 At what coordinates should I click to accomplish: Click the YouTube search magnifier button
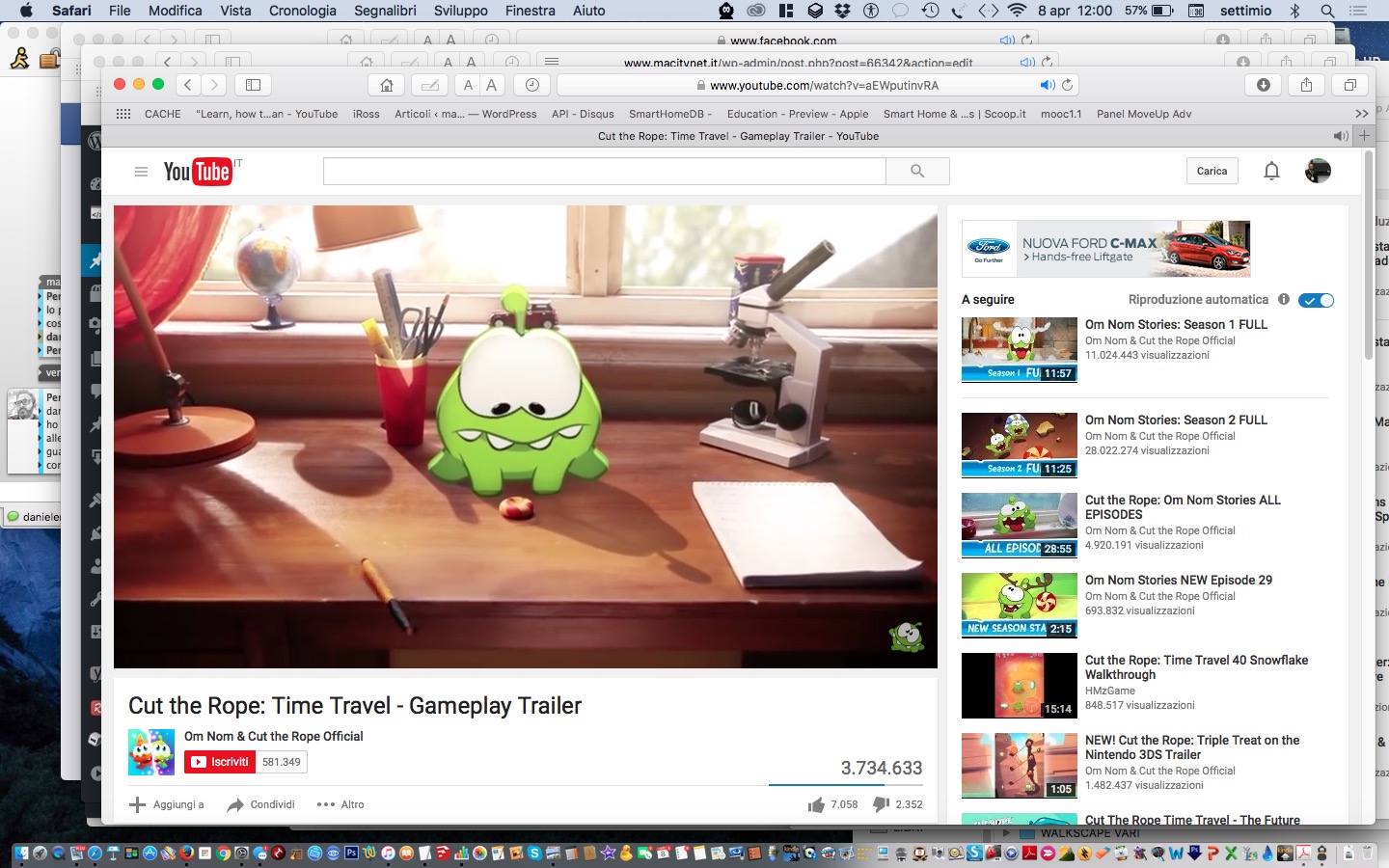pos(917,172)
